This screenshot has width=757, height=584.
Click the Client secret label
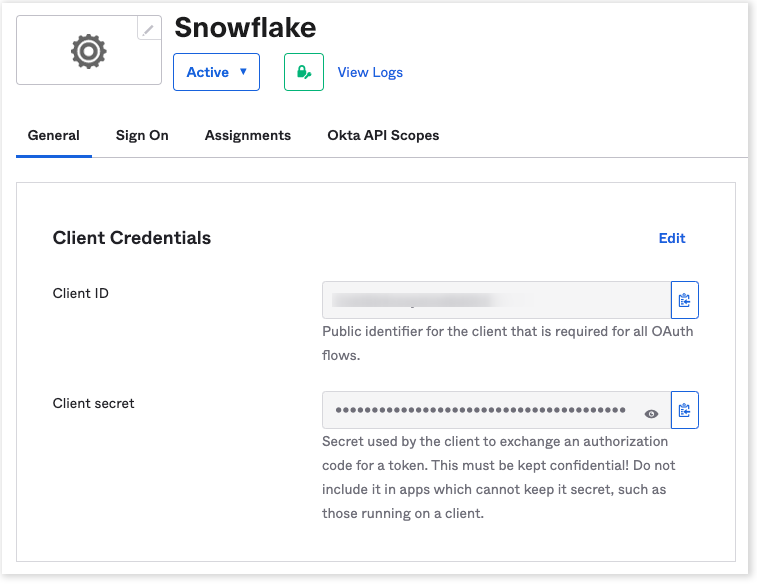pos(94,404)
